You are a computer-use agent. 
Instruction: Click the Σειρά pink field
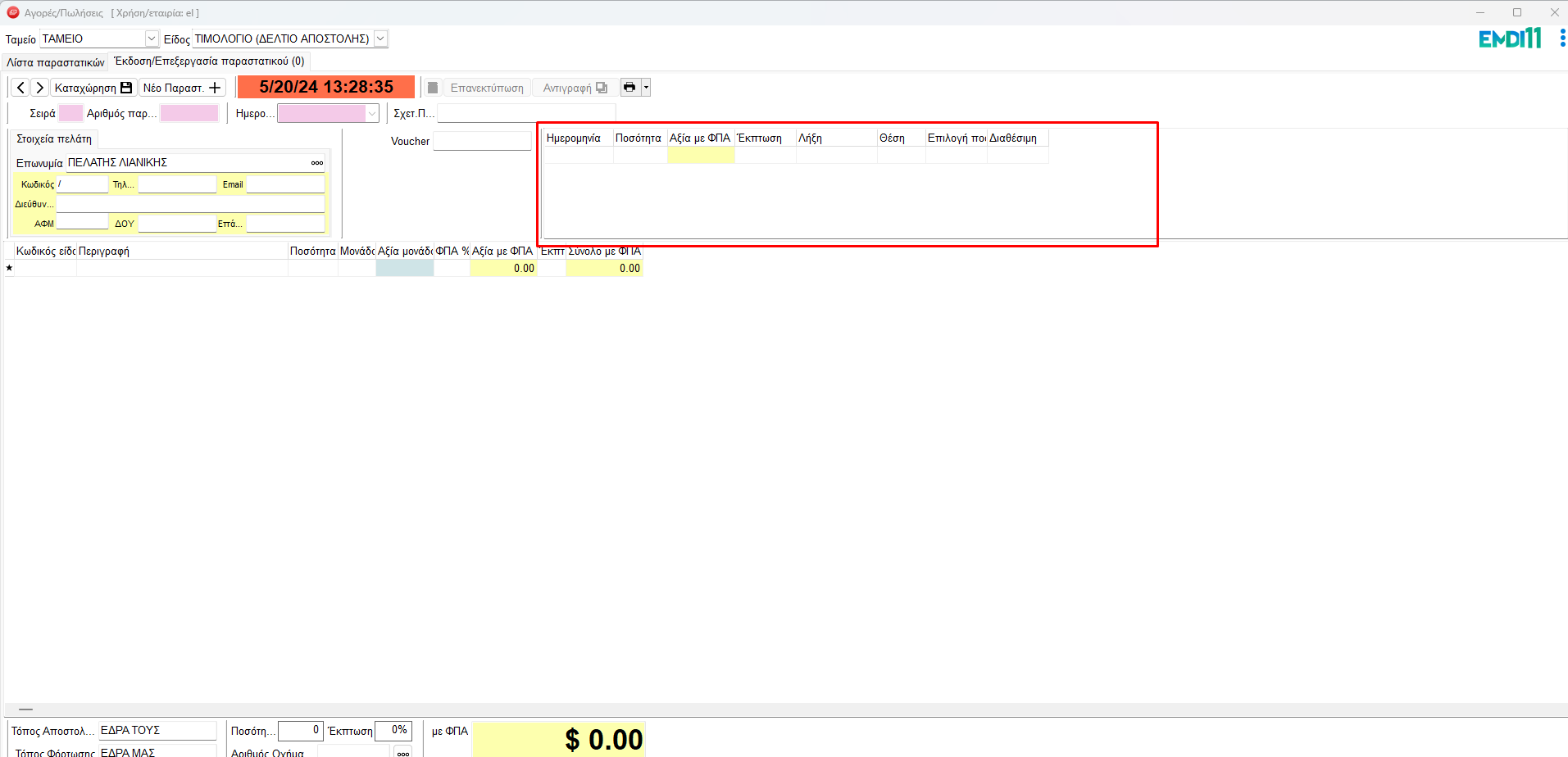70,113
